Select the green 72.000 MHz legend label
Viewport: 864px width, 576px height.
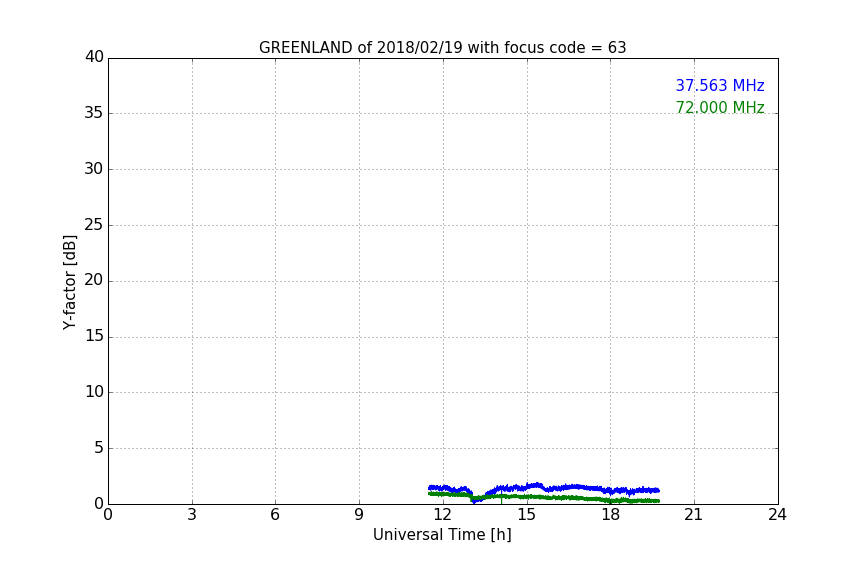click(720, 107)
